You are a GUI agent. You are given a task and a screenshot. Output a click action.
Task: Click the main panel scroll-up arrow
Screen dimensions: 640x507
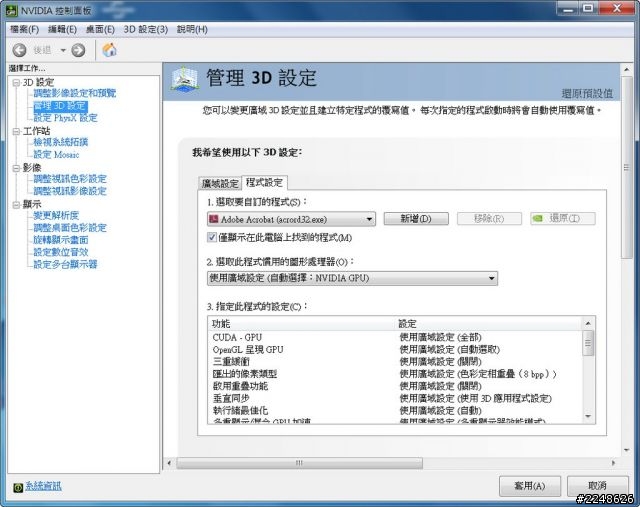(627, 70)
